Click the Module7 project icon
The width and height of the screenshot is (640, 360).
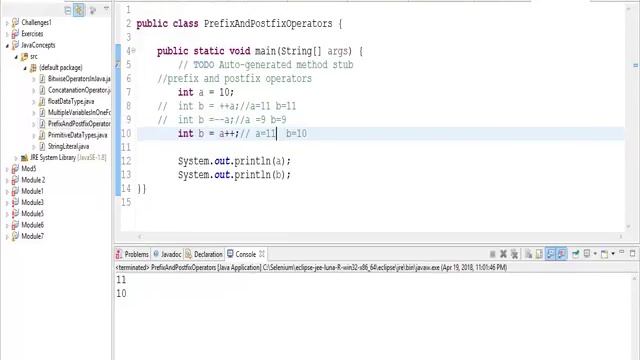15,236
